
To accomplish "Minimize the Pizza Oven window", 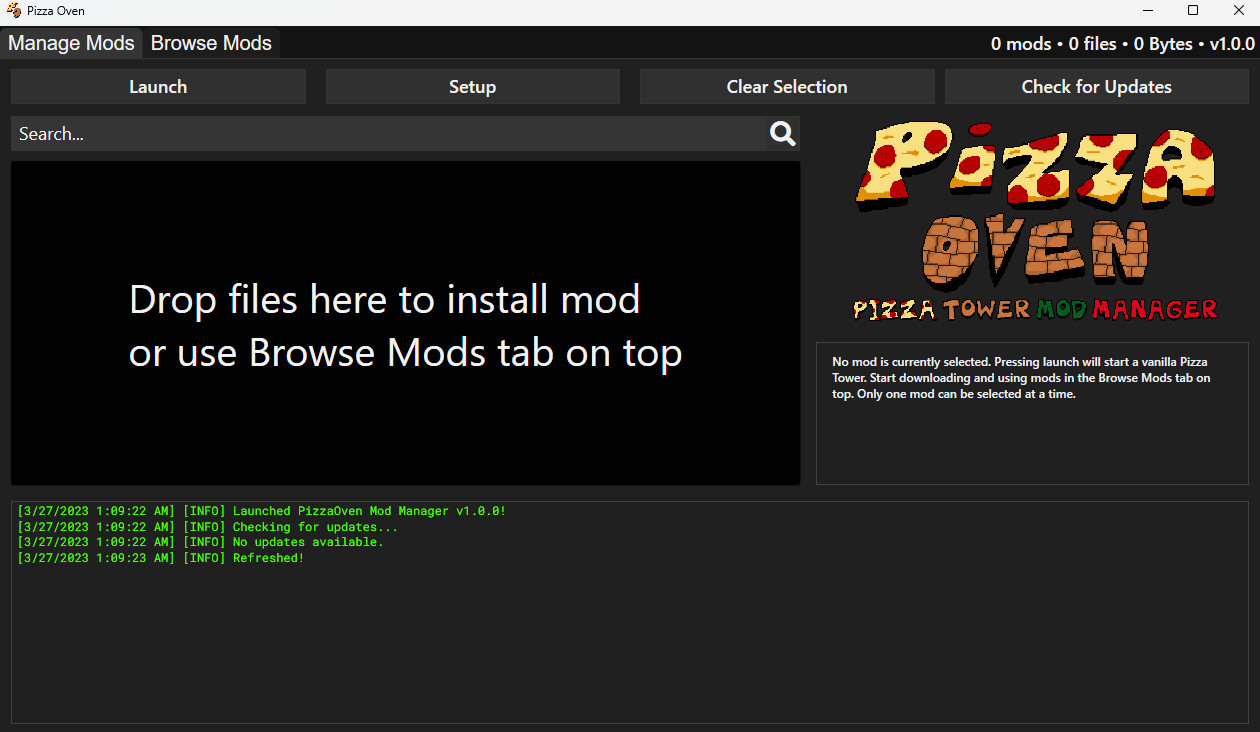I will pyautogui.click(x=1147, y=11).
